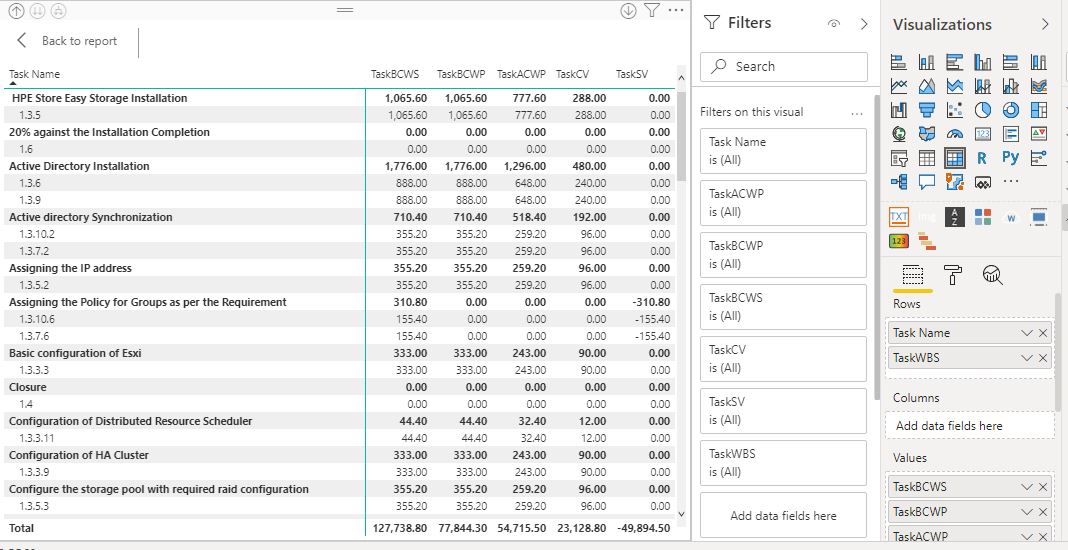1068x550 pixels.
Task: Click the matrix vertical scrollbar thumb
Action: (682, 135)
